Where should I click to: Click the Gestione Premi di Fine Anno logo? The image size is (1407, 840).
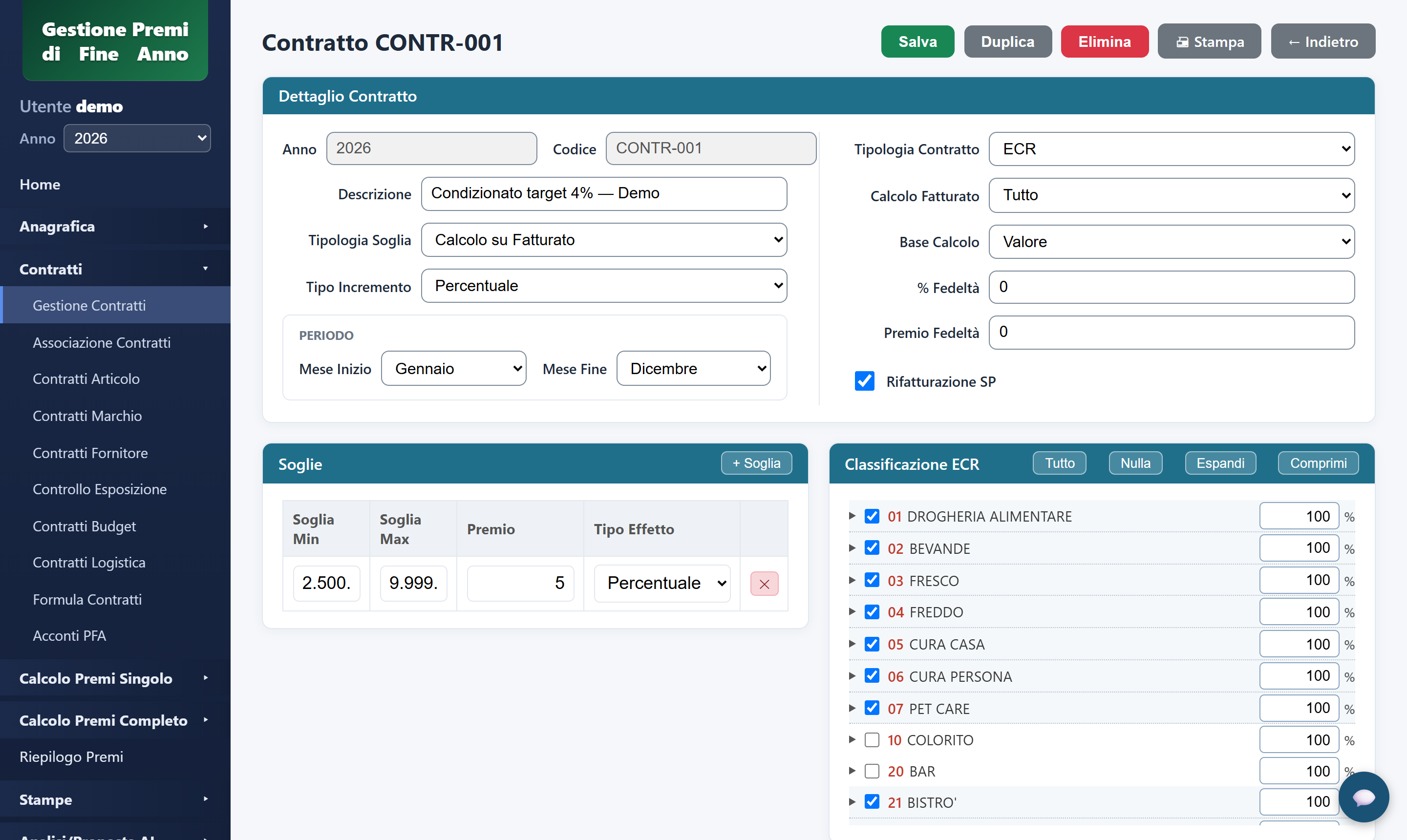tap(115, 41)
